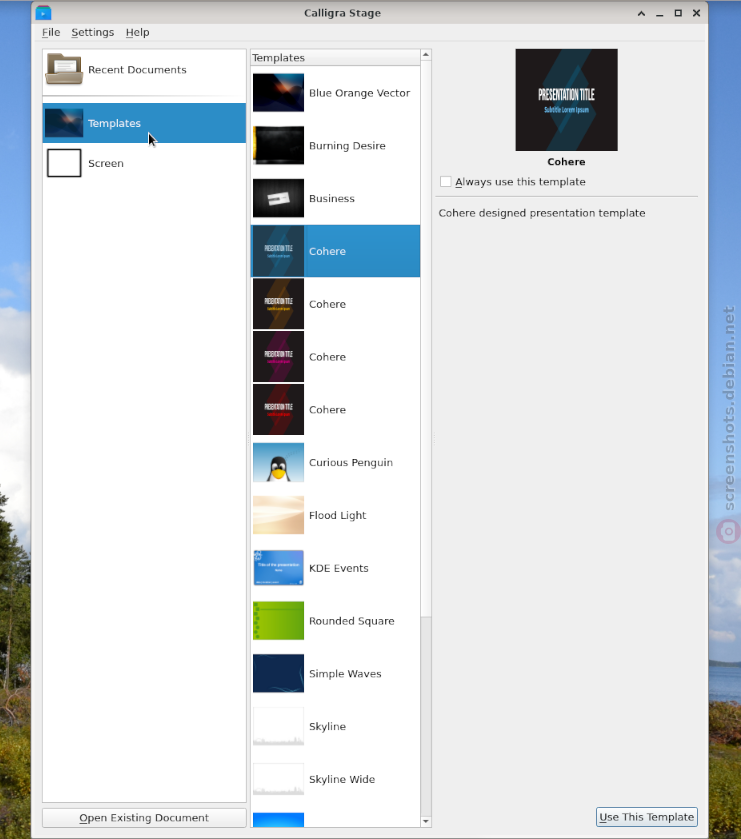Image resolution: width=741 pixels, height=839 pixels.
Task: Click the template list scroll-up arrow
Action: point(426,55)
